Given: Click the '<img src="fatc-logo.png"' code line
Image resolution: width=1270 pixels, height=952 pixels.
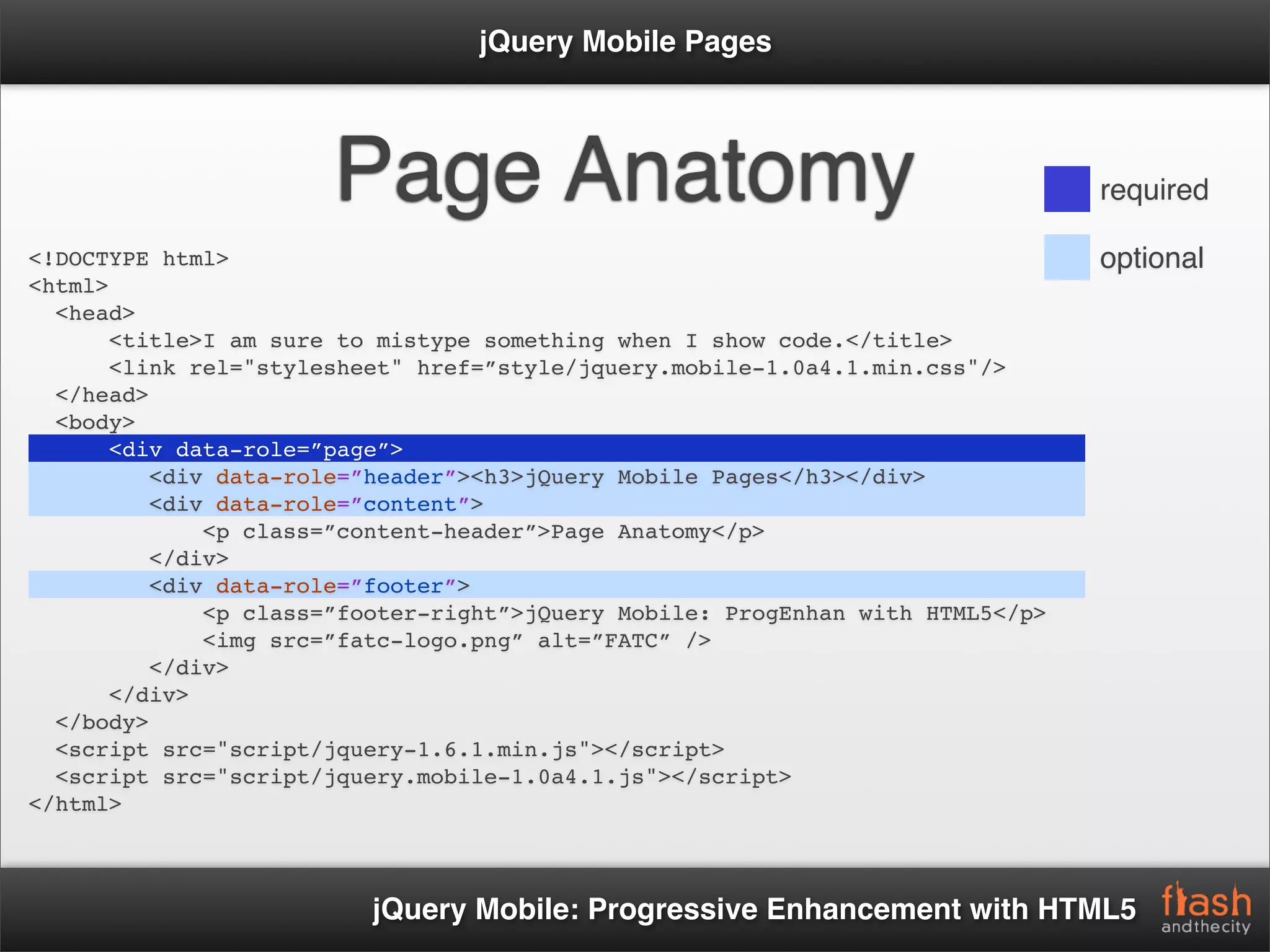Looking at the screenshot, I should point(456,640).
